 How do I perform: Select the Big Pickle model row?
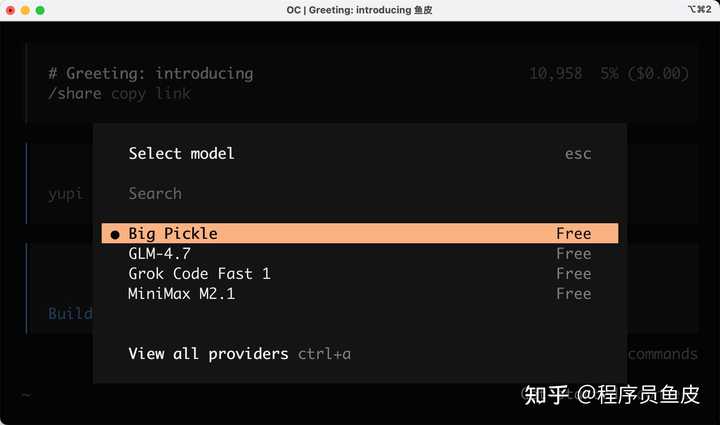pyautogui.click(x=360, y=233)
